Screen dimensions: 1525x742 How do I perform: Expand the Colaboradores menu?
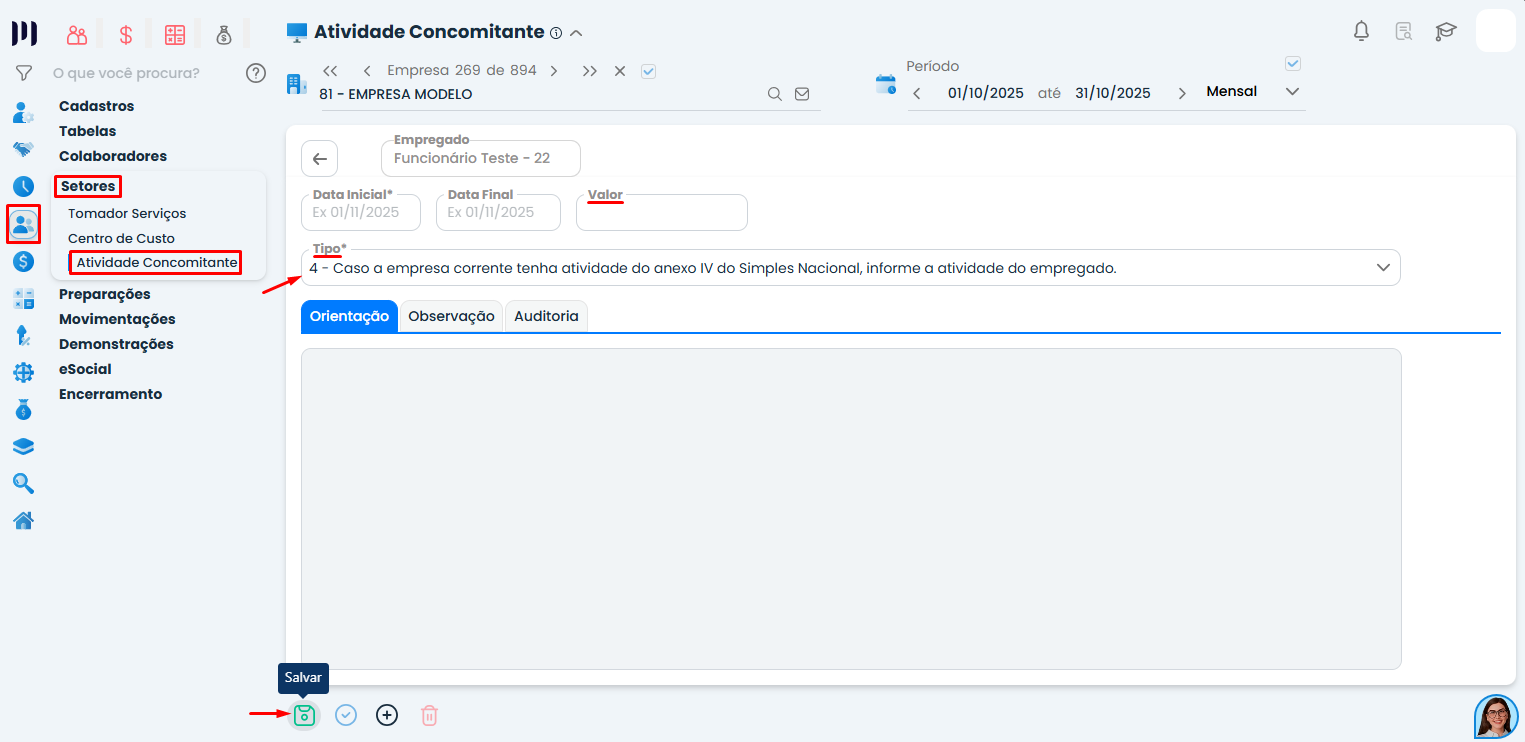(113, 156)
